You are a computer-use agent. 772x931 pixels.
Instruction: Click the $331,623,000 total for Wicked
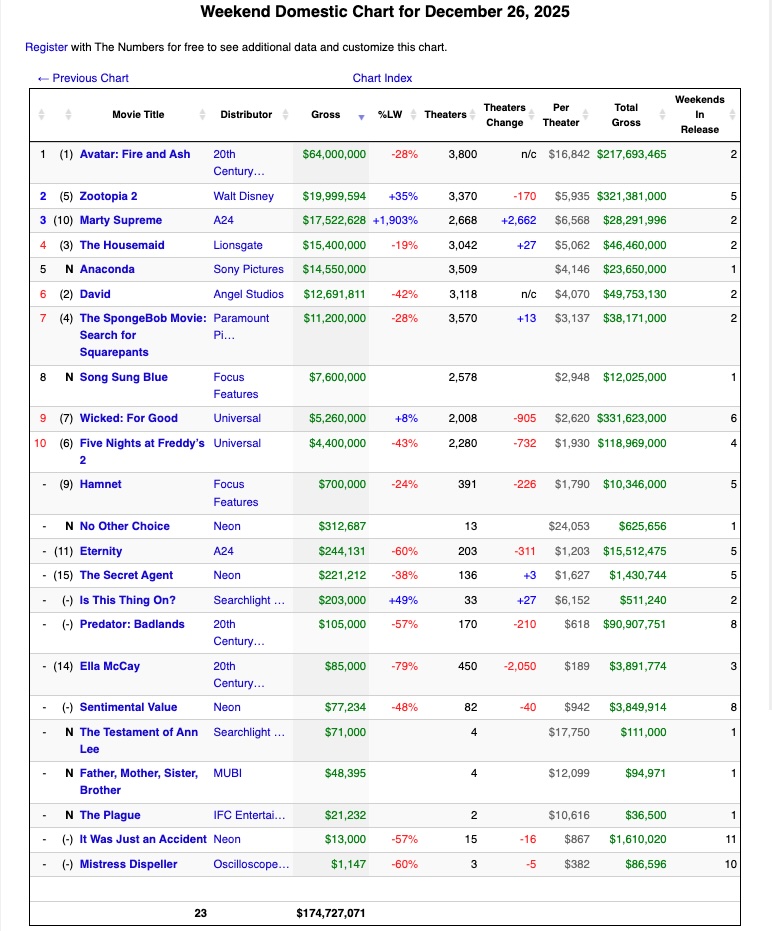[632, 418]
